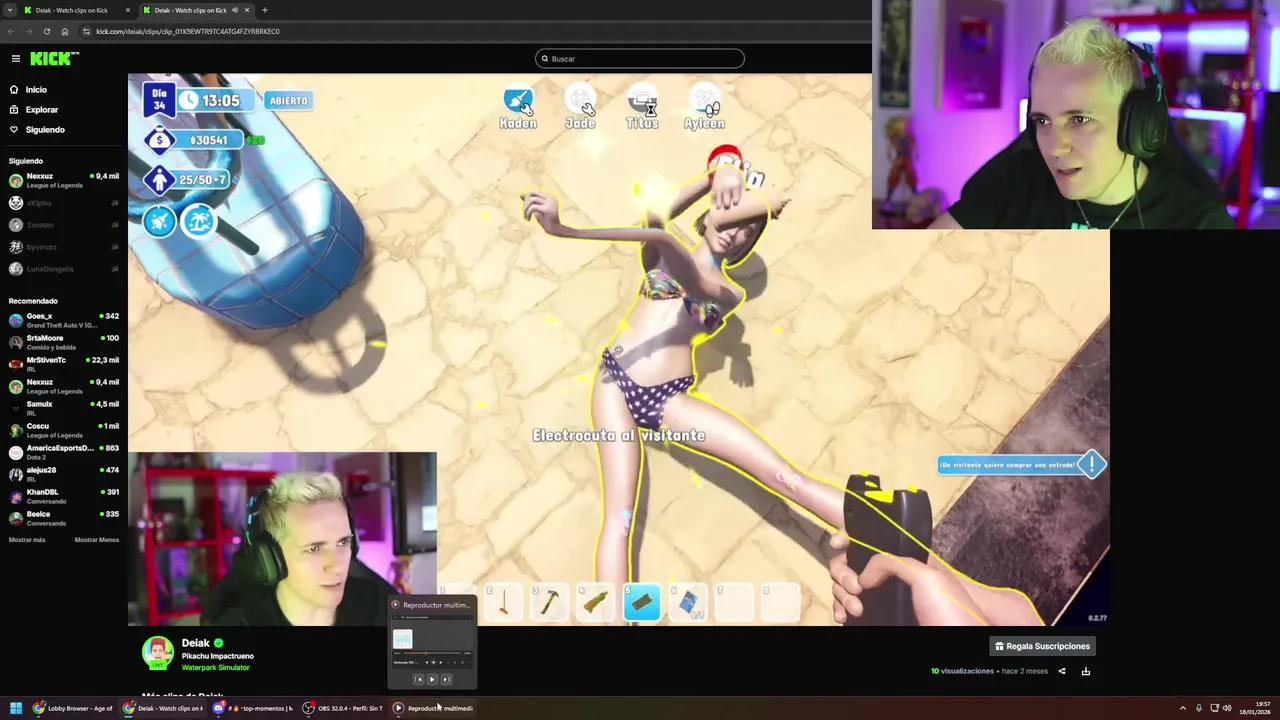Viewport: 1280px width, 720px height.
Task: Open recommended channel alejus28
Action: [62, 474]
